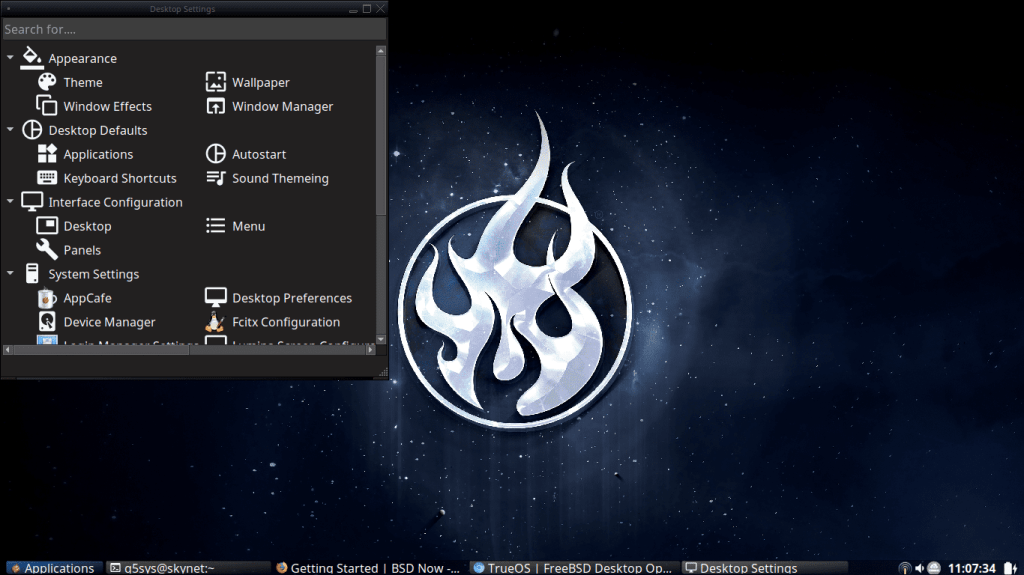Click the Desktop monitor icon under Interface Configuration
Viewport: 1024px width, 575px height.
tap(46, 225)
